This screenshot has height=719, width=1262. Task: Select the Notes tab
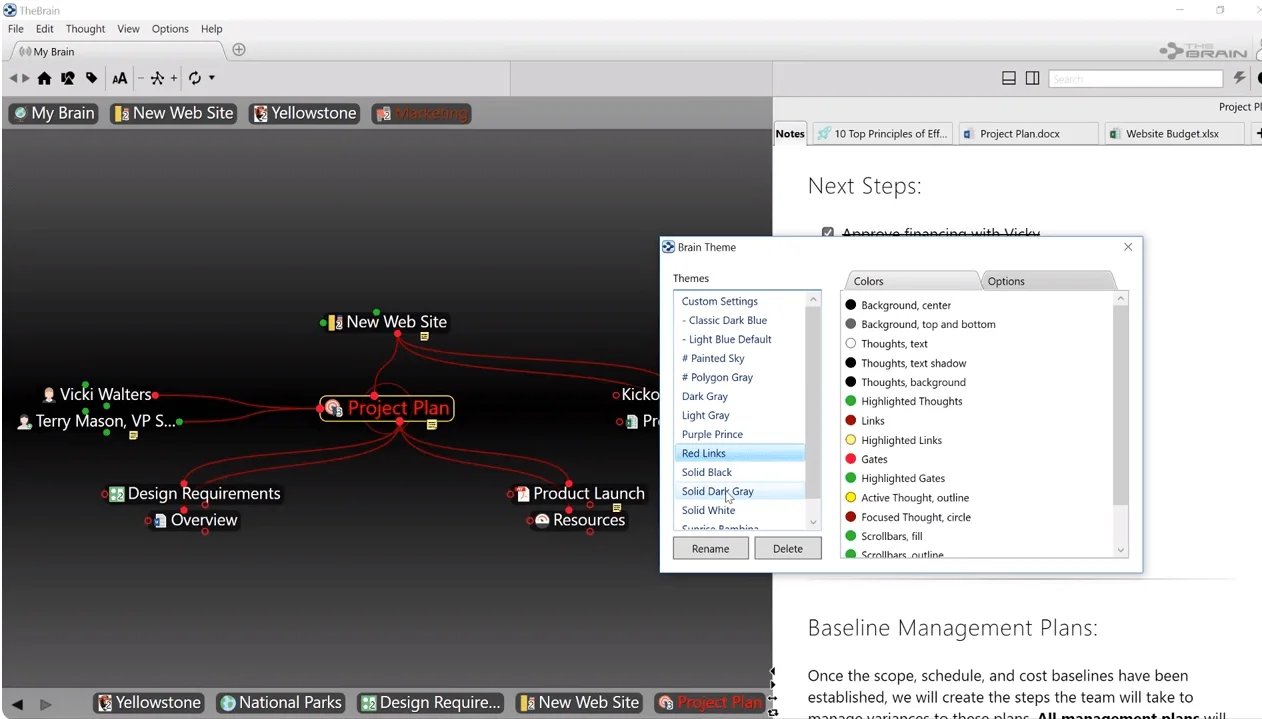tap(790, 133)
